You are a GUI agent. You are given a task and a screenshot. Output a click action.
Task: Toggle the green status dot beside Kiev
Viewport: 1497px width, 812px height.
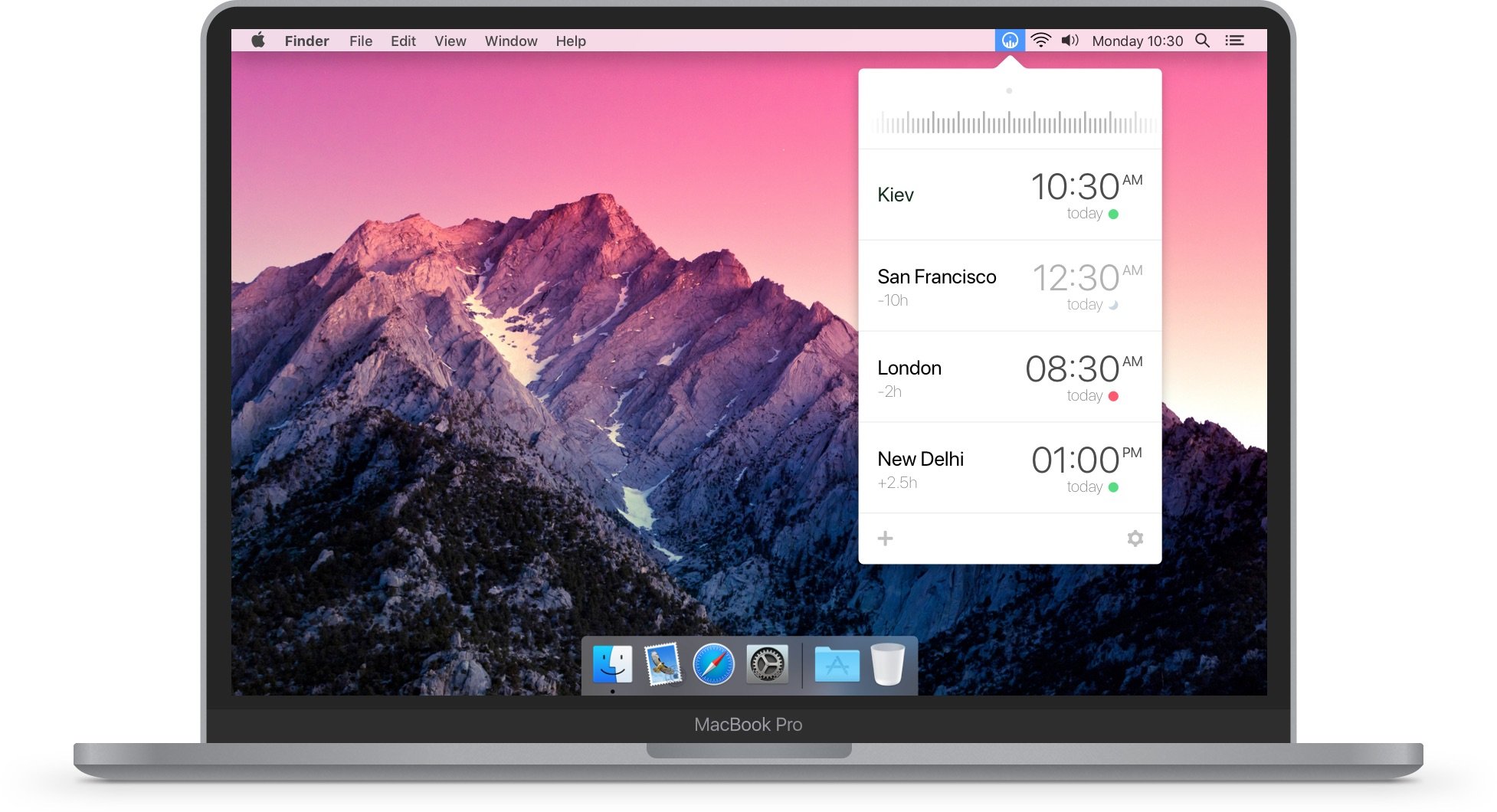pos(1115,214)
